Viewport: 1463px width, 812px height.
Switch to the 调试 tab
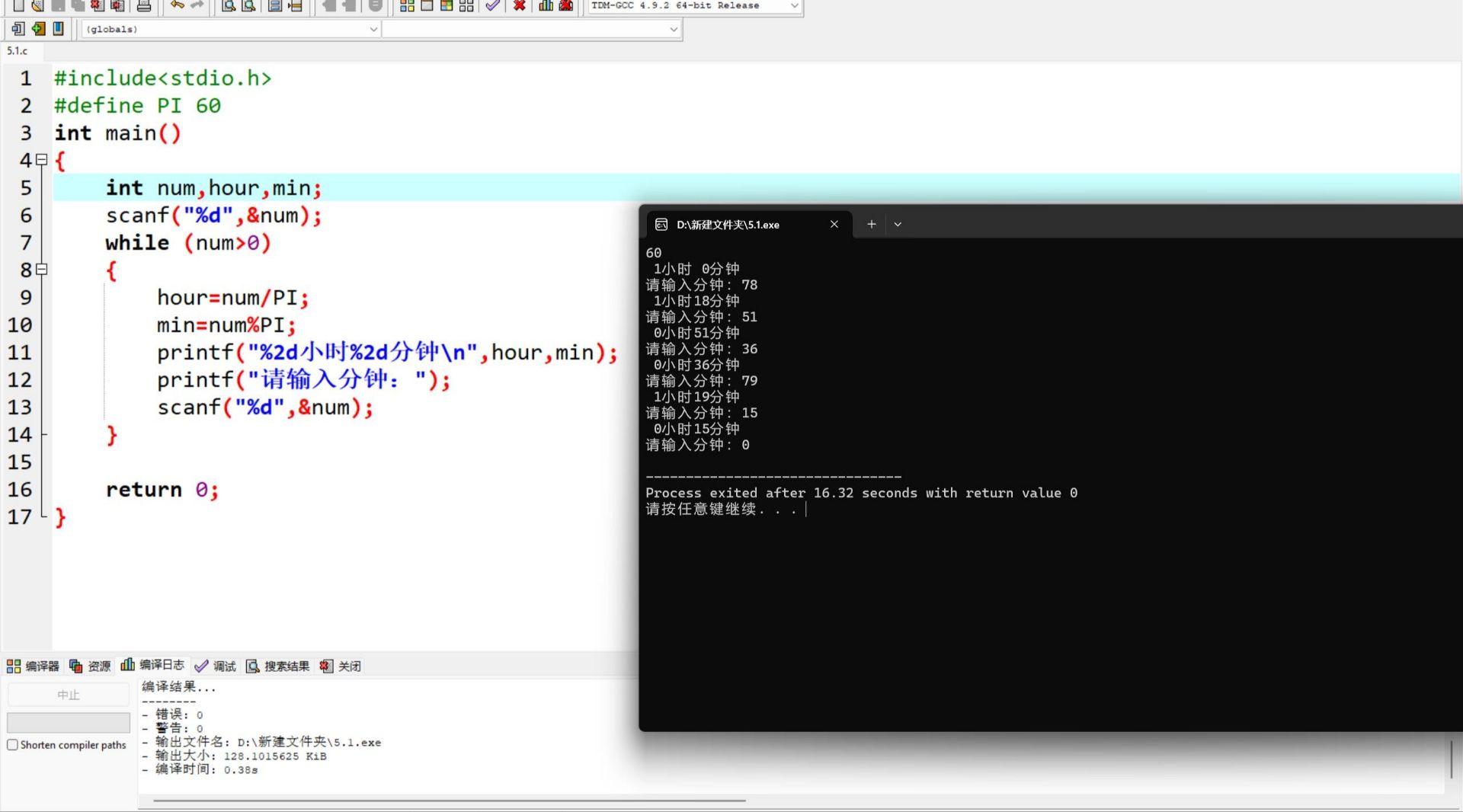click(215, 667)
